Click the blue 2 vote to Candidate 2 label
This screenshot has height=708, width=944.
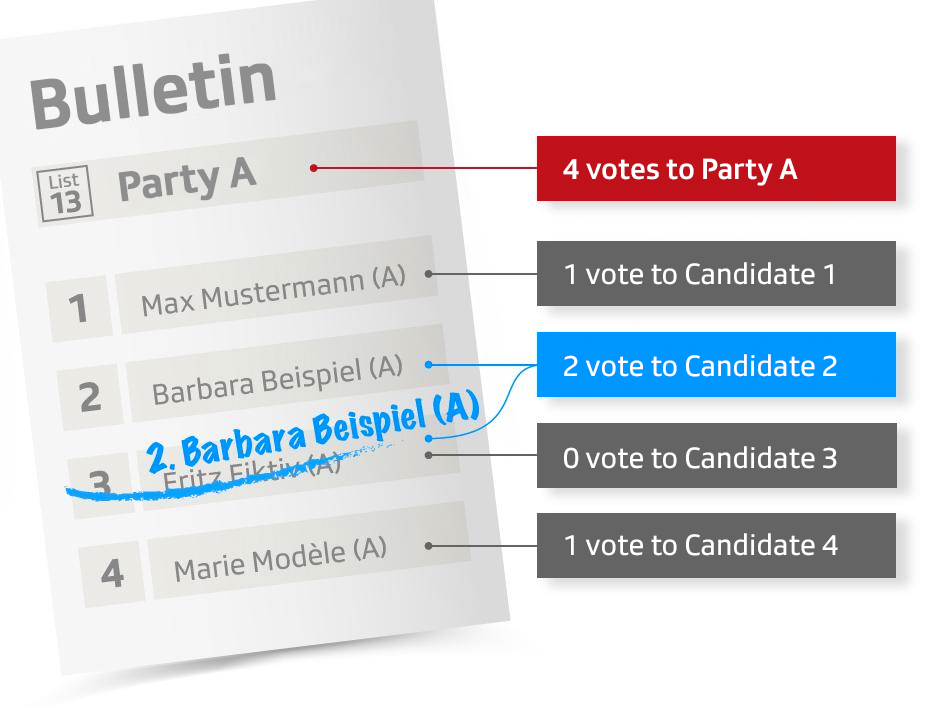(716, 365)
